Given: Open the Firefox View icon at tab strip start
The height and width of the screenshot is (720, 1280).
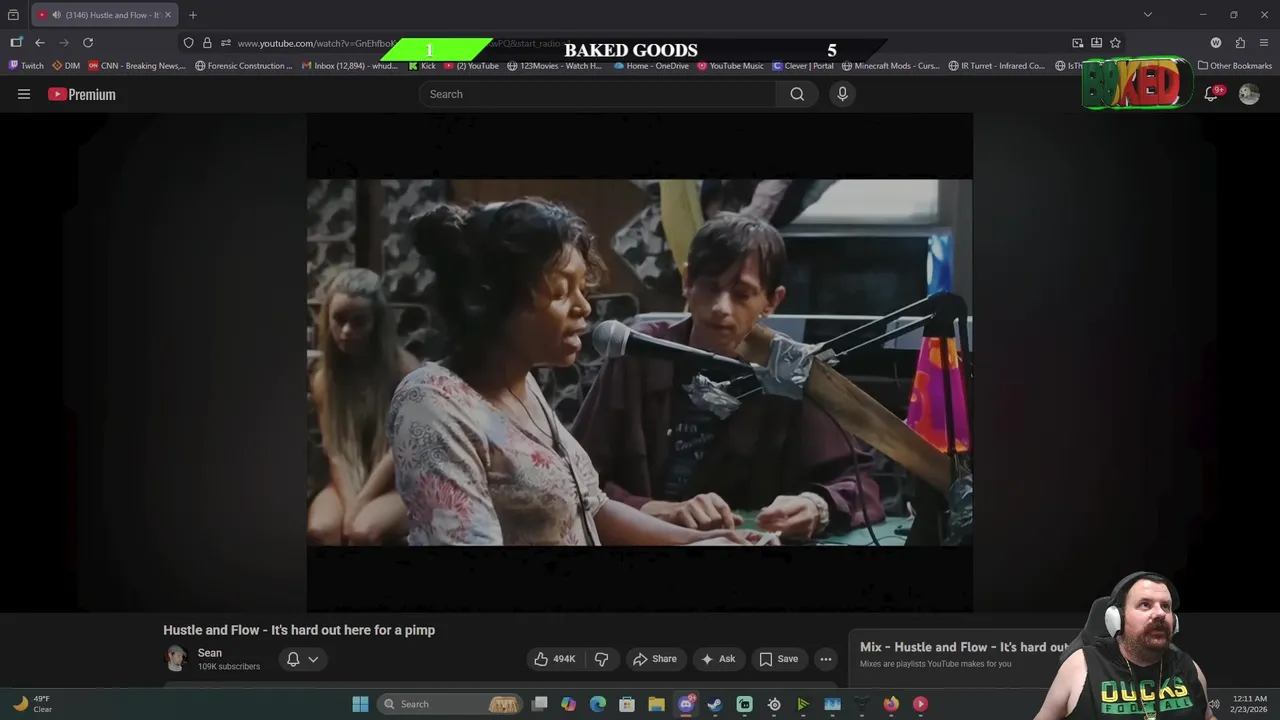Looking at the screenshot, I should click(x=13, y=15).
